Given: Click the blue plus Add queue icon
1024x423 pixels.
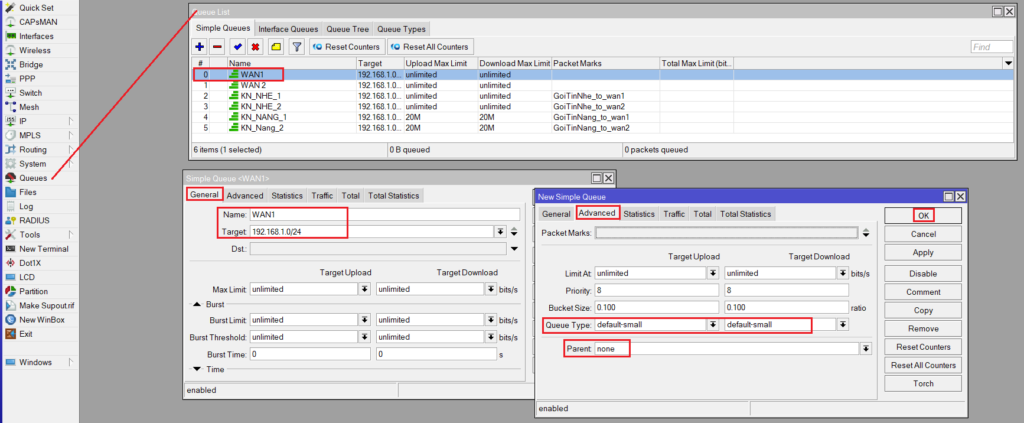Looking at the screenshot, I should click(200, 47).
